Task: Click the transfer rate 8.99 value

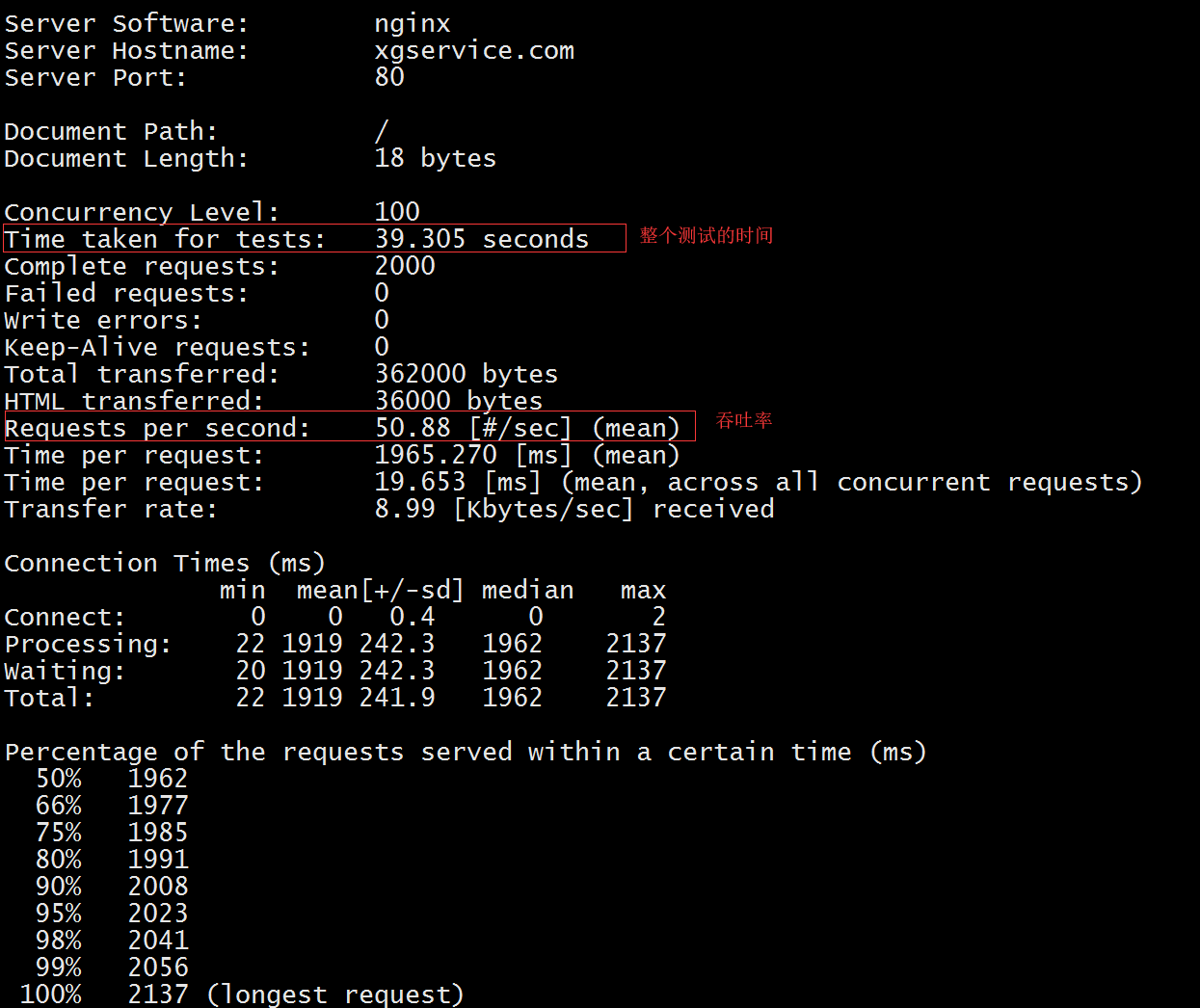Action: click(x=405, y=509)
